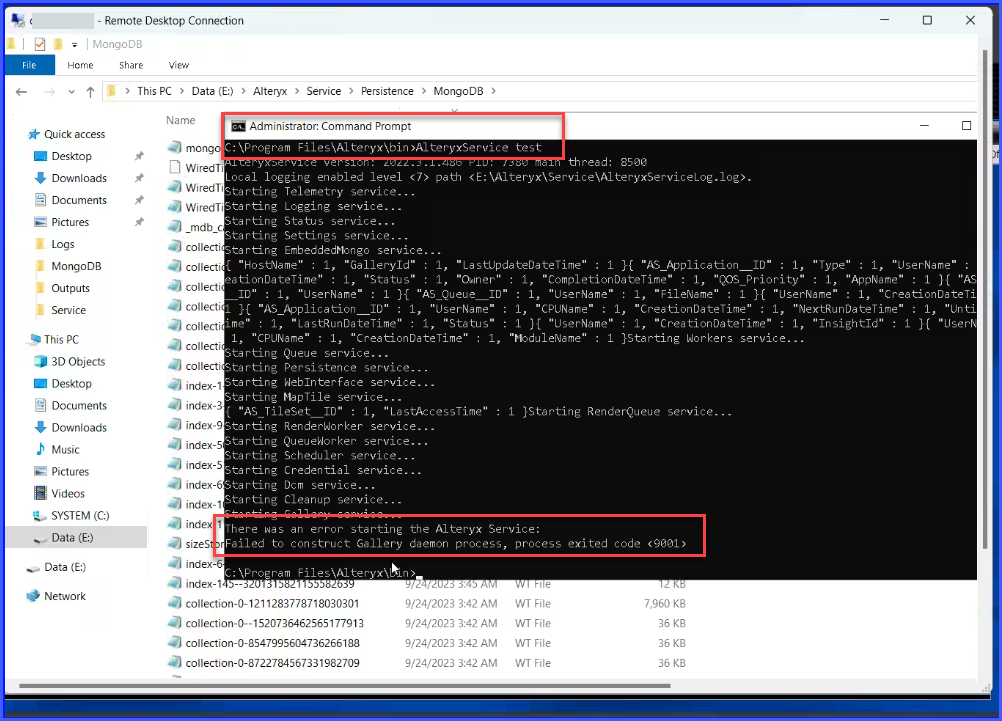Click icon of collection-0-1211283778718030301 file
This screenshot has width=1002, height=721.
coord(174,603)
